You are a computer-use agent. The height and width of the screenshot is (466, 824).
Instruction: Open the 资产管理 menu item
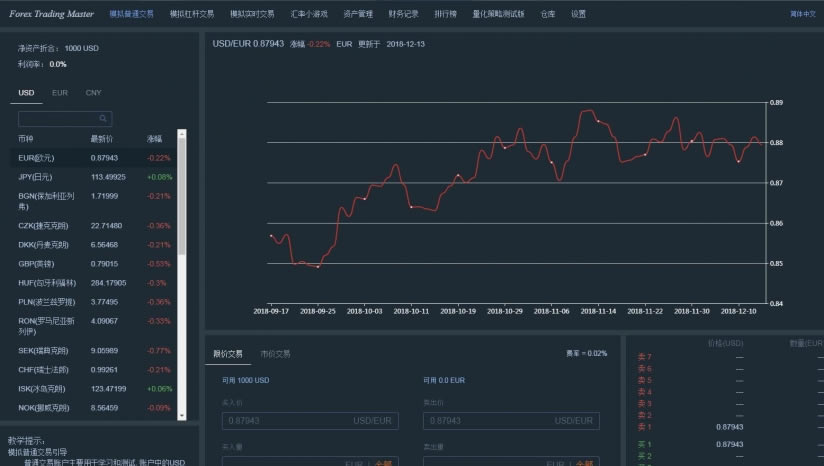click(x=358, y=14)
